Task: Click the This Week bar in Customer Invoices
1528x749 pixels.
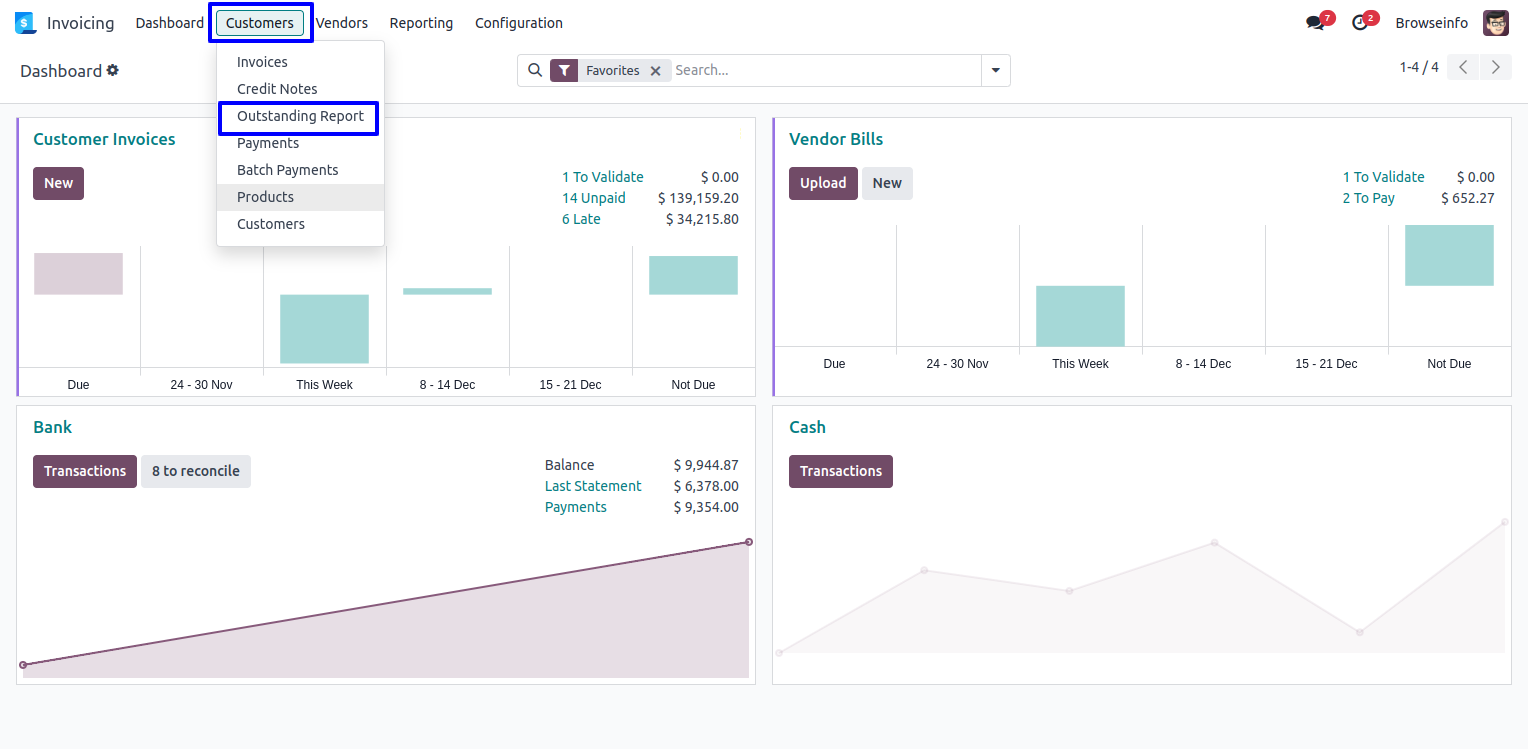Action: [324, 328]
